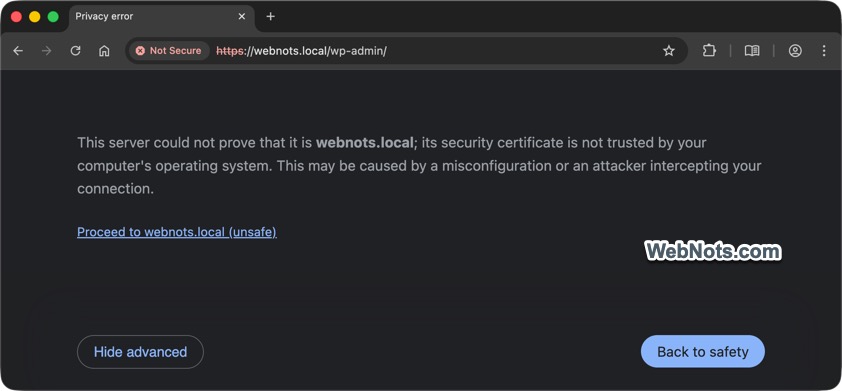Screen dimensions: 842x391
Task: Open a new tab with plus
Action: (x=271, y=17)
